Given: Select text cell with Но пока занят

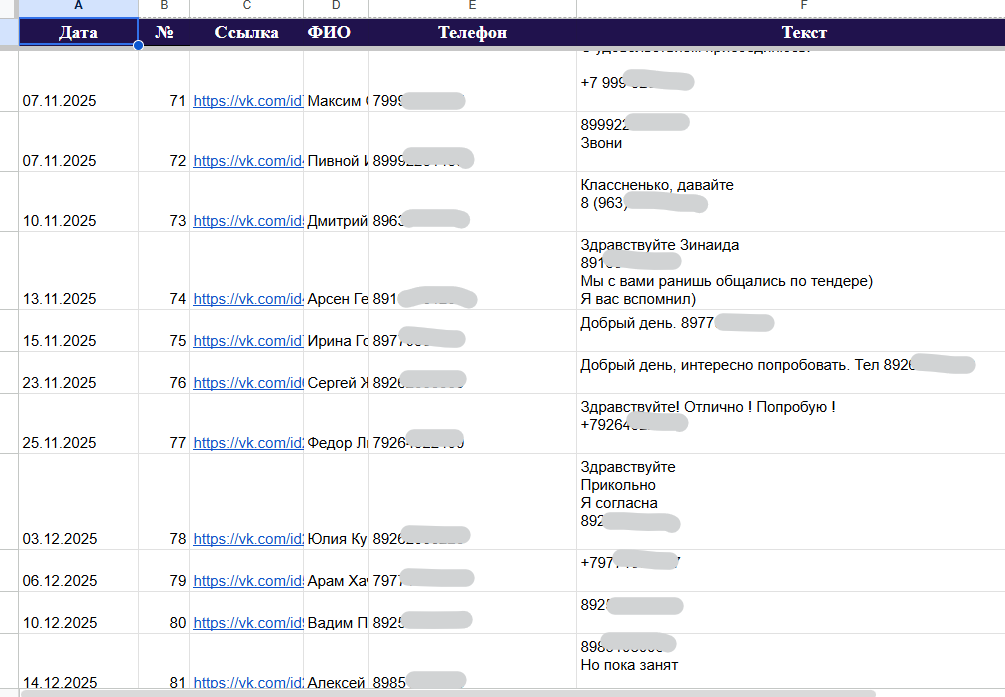Looking at the screenshot, I should tap(791, 662).
